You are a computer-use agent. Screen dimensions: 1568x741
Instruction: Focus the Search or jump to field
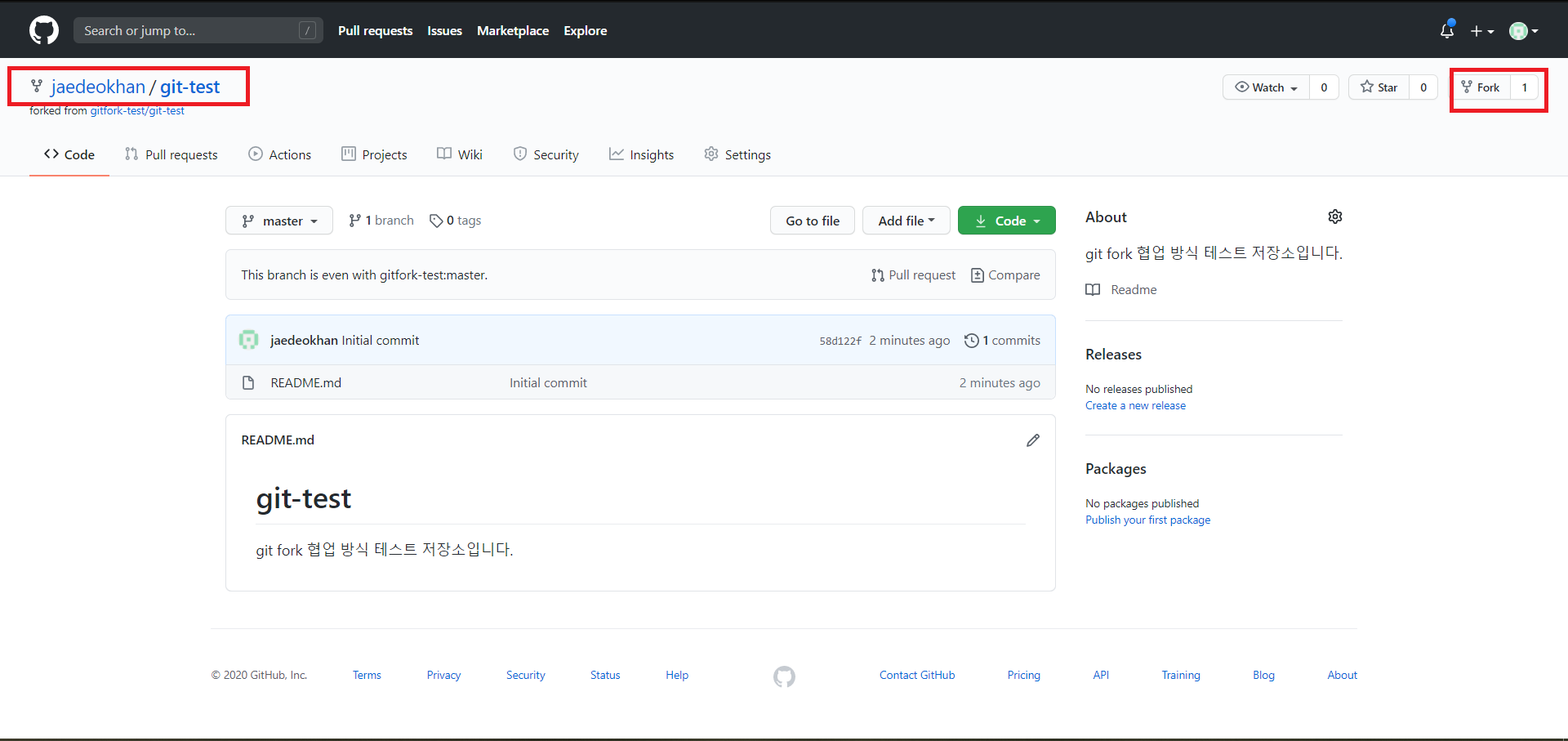point(198,30)
